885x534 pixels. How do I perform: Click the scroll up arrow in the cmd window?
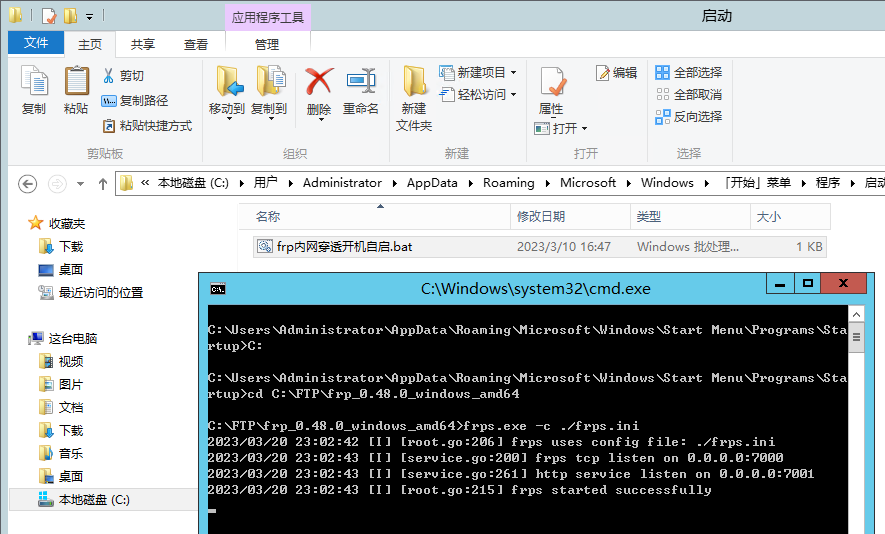856,314
